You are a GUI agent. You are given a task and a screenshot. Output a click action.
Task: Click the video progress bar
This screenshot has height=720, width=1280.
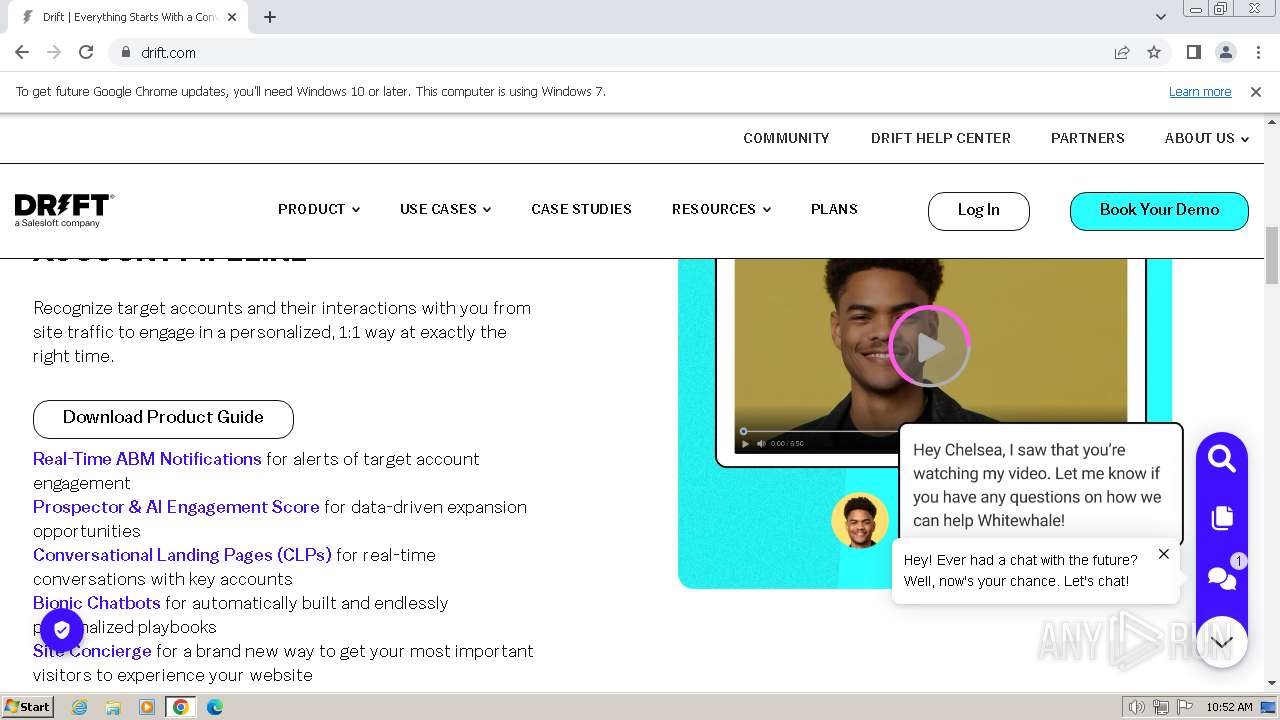[x=820, y=431]
